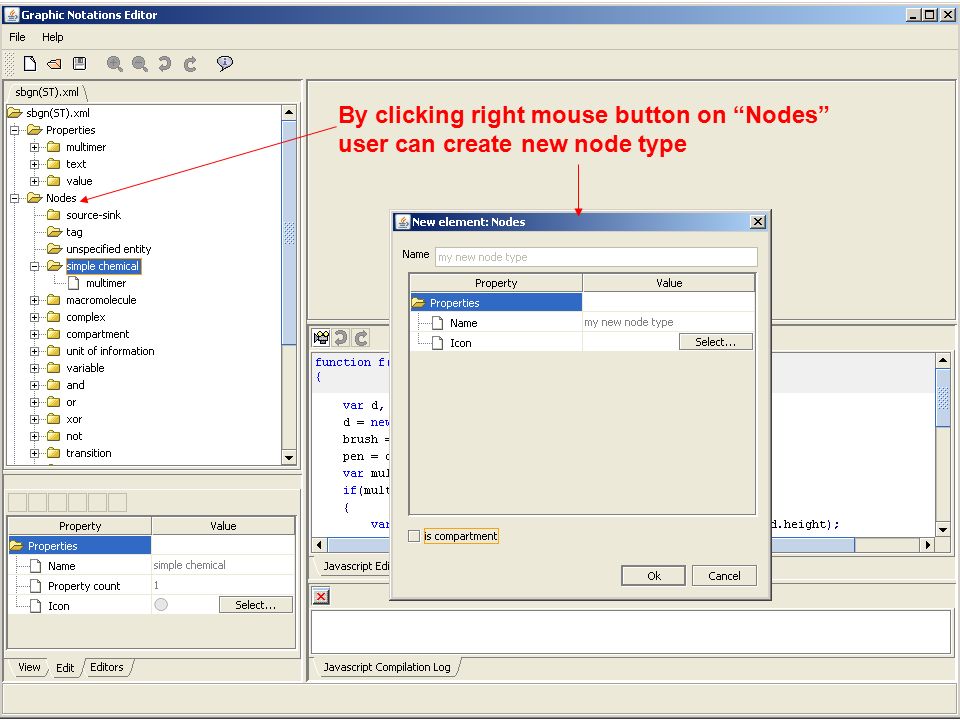Viewport: 960px width, 720px height.
Task: Expand the variable folder
Action: 34,368
